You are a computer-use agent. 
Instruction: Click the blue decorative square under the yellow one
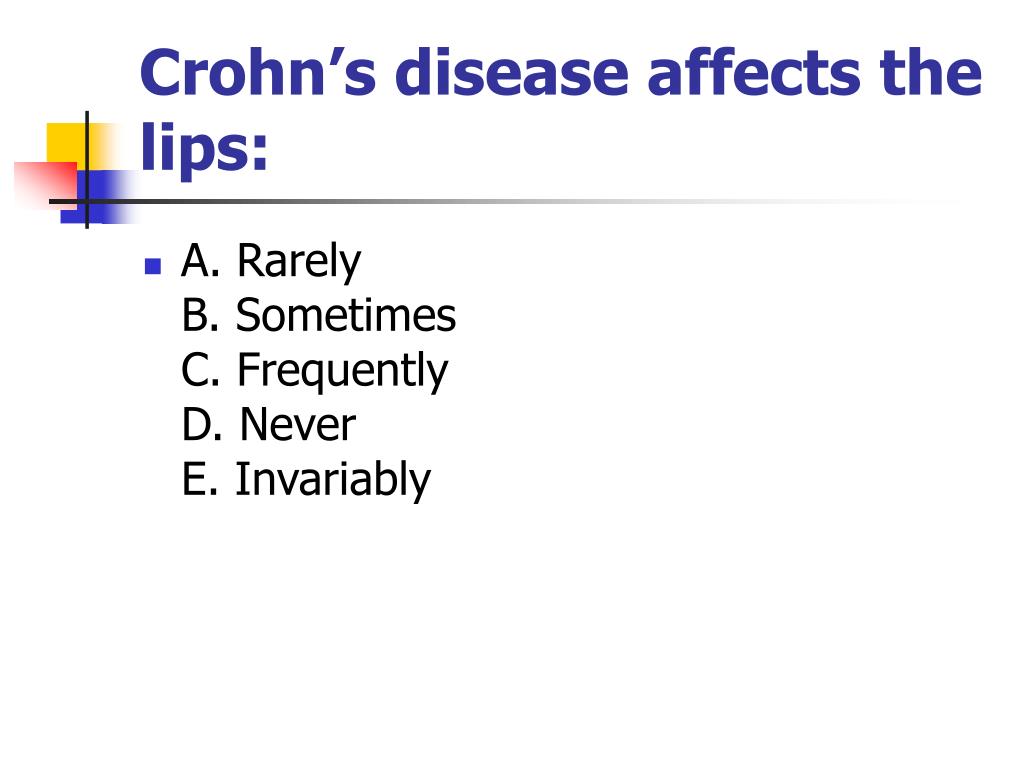(98, 197)
